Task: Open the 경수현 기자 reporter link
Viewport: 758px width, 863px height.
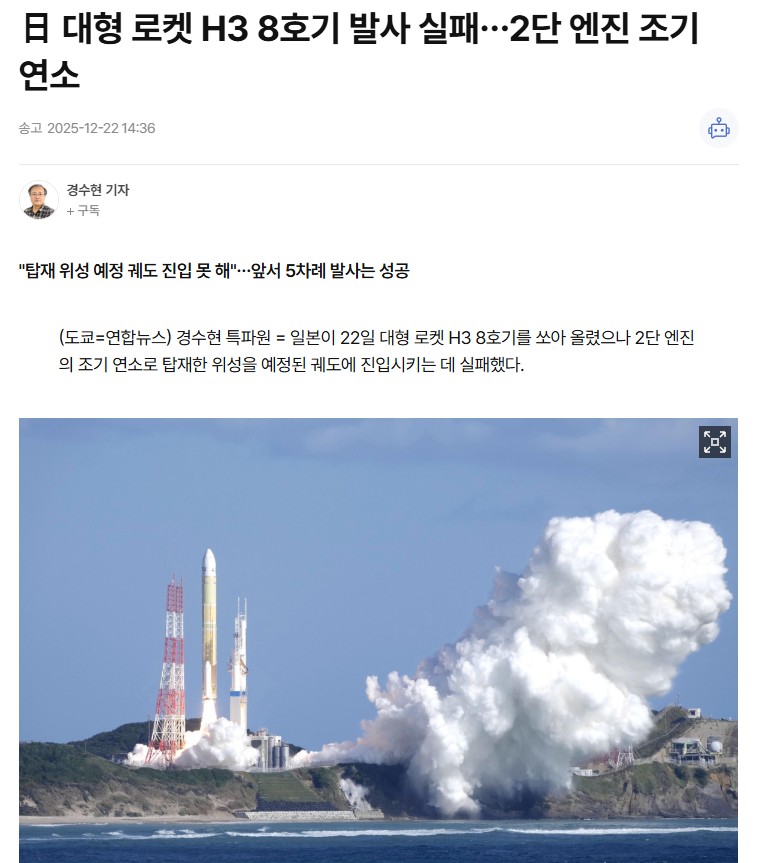Action: click(97, 190)
